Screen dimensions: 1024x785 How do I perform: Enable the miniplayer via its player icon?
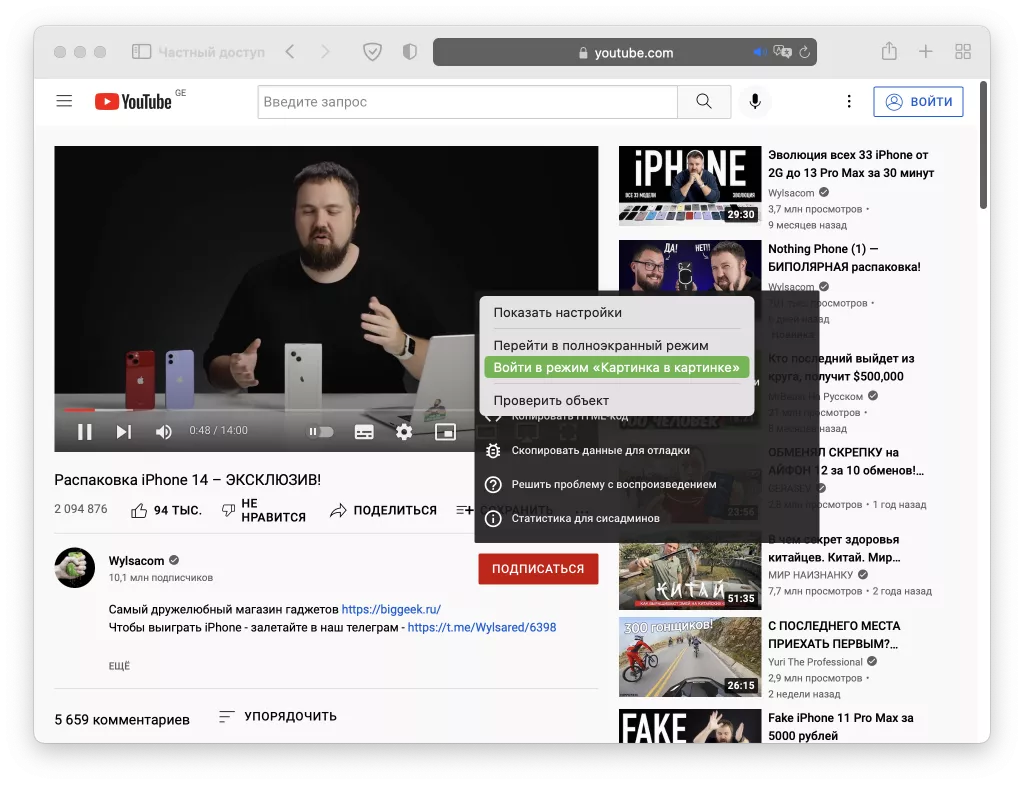444,431
